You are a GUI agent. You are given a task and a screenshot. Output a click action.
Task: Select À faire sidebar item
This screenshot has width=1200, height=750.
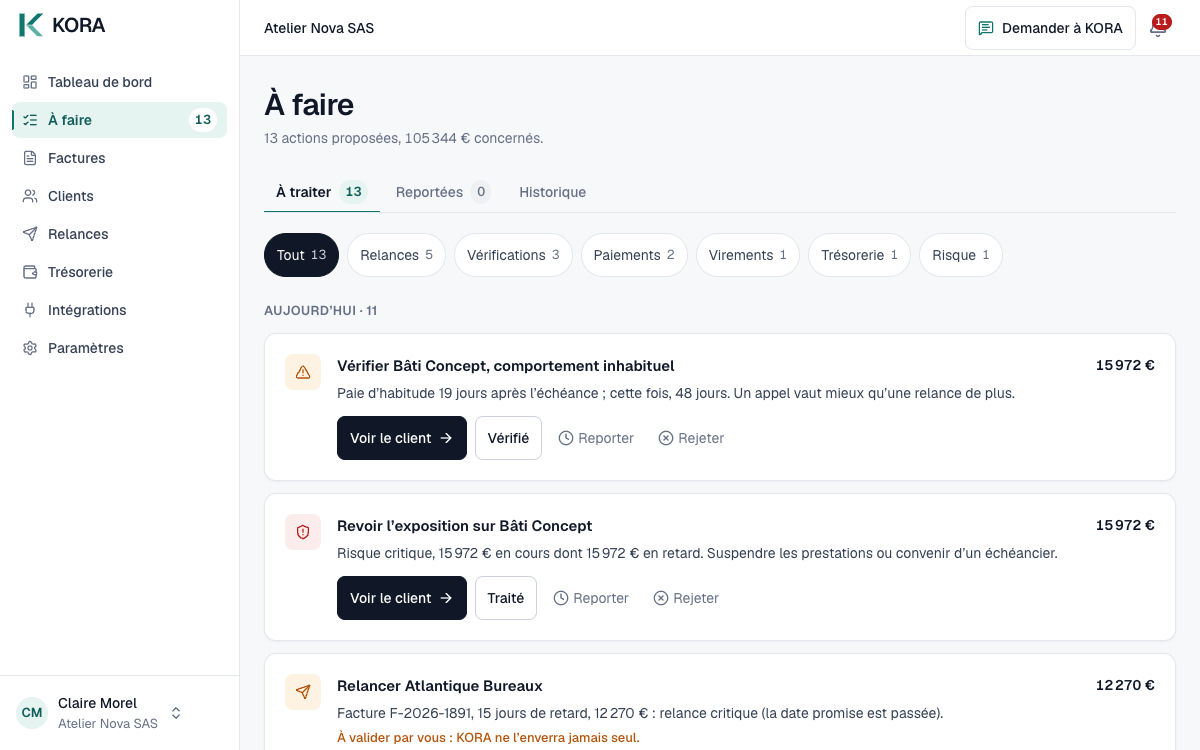[120, 120]
